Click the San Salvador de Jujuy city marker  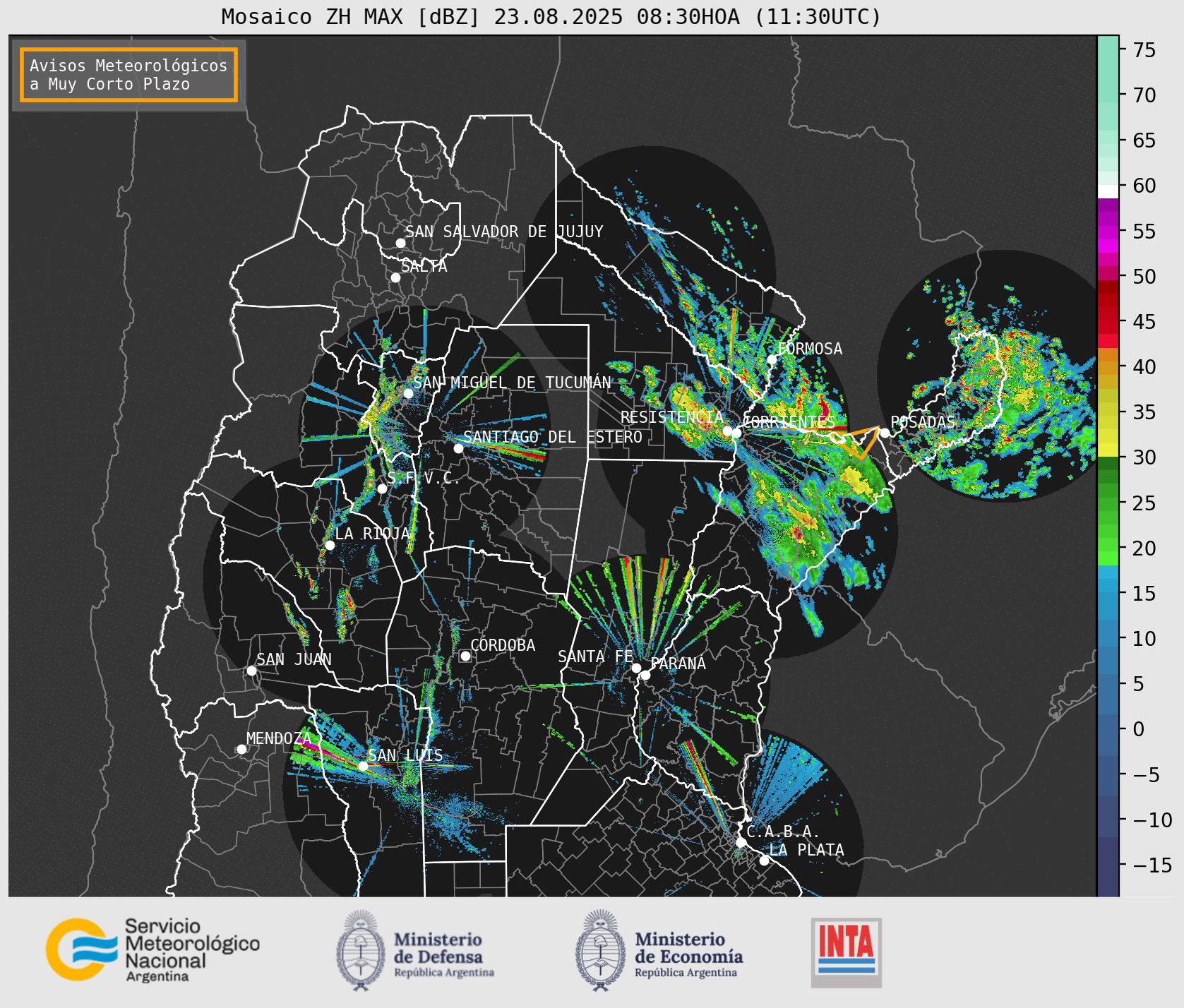click(400, 243)
